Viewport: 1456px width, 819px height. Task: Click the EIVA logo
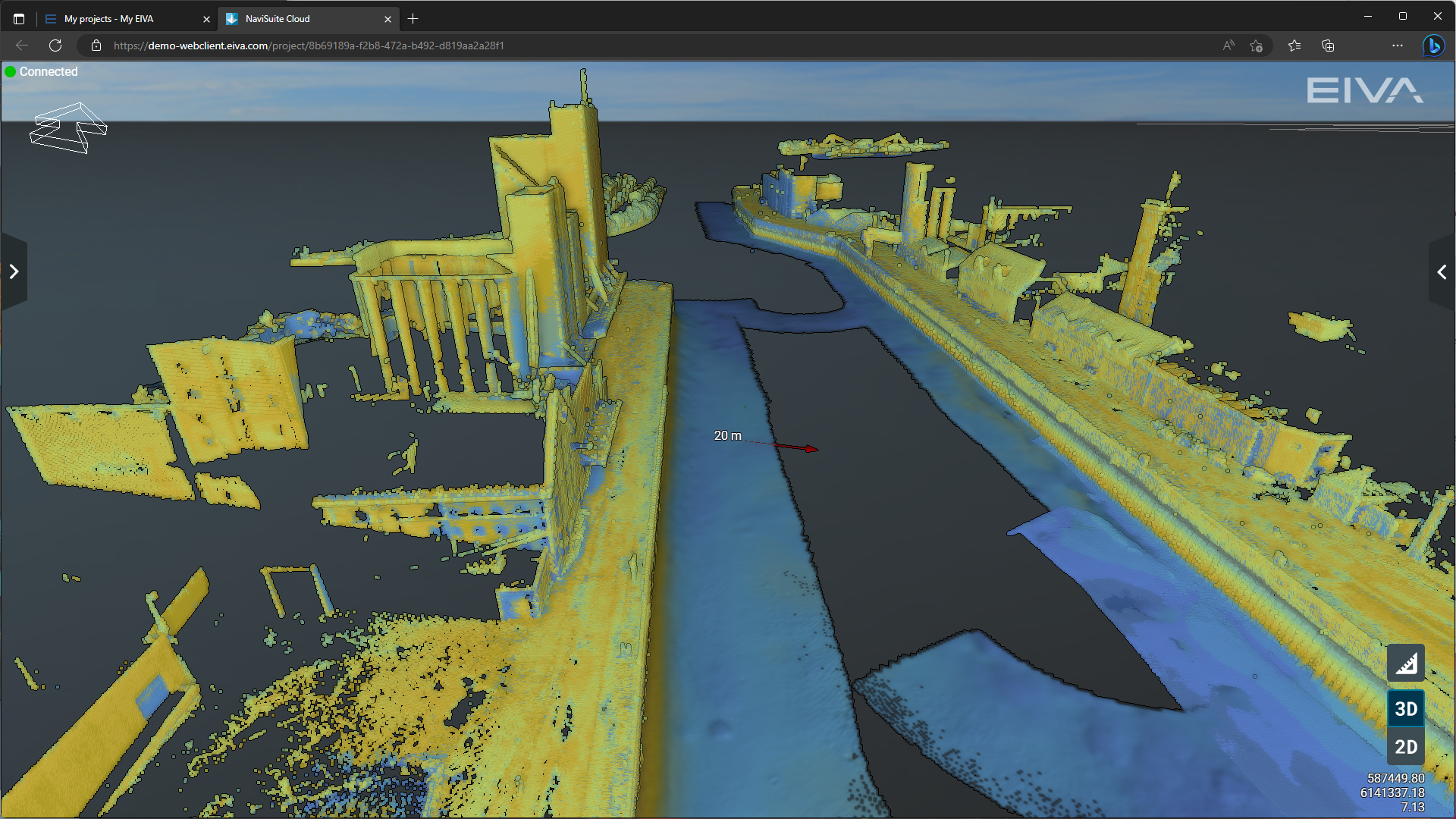(1363, 91)
